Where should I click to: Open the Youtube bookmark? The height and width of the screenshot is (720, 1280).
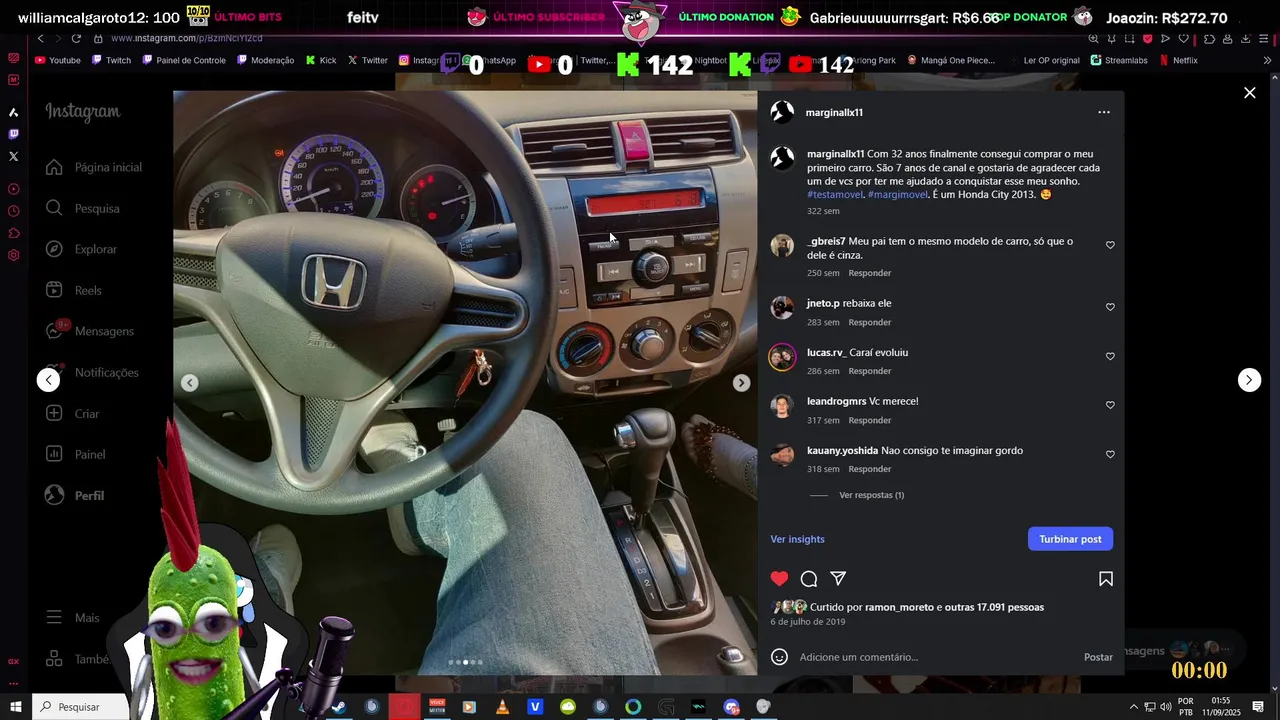58,60
